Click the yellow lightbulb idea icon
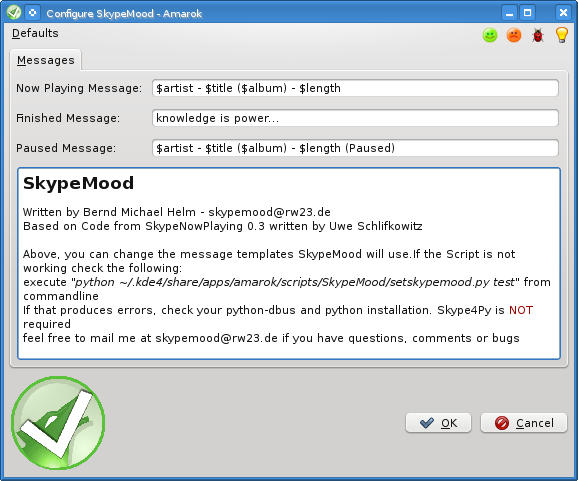Viewport: 578px width, 481px height. [x=561, y=35]
